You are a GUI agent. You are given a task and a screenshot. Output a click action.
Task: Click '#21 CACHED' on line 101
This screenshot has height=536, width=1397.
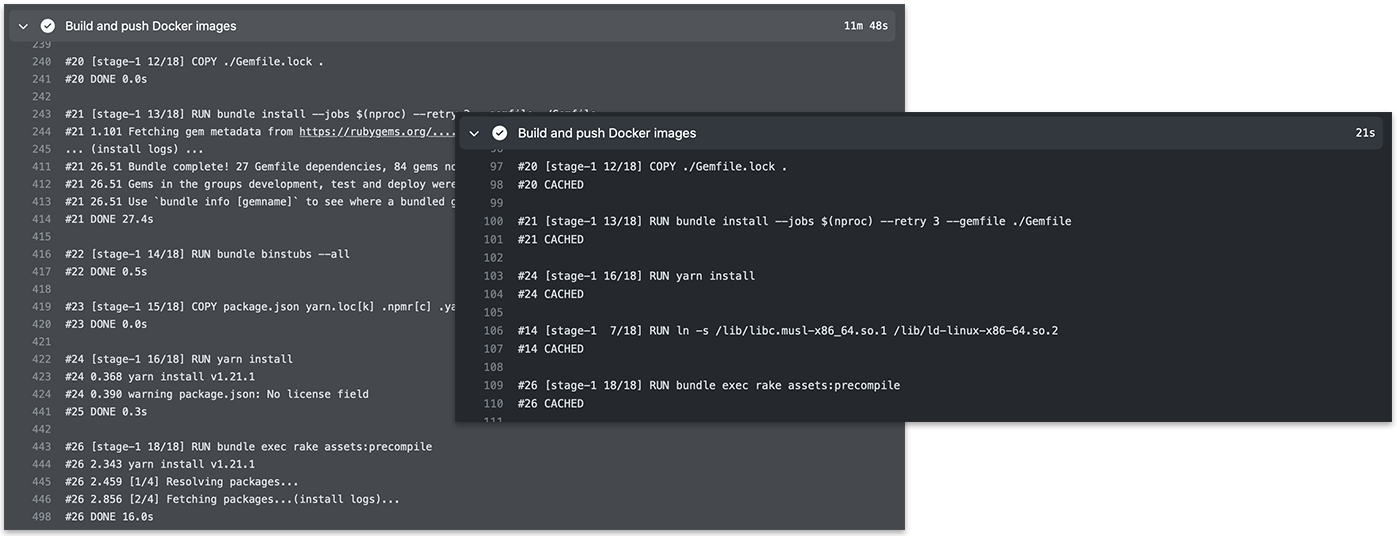(x=551, y=239)
